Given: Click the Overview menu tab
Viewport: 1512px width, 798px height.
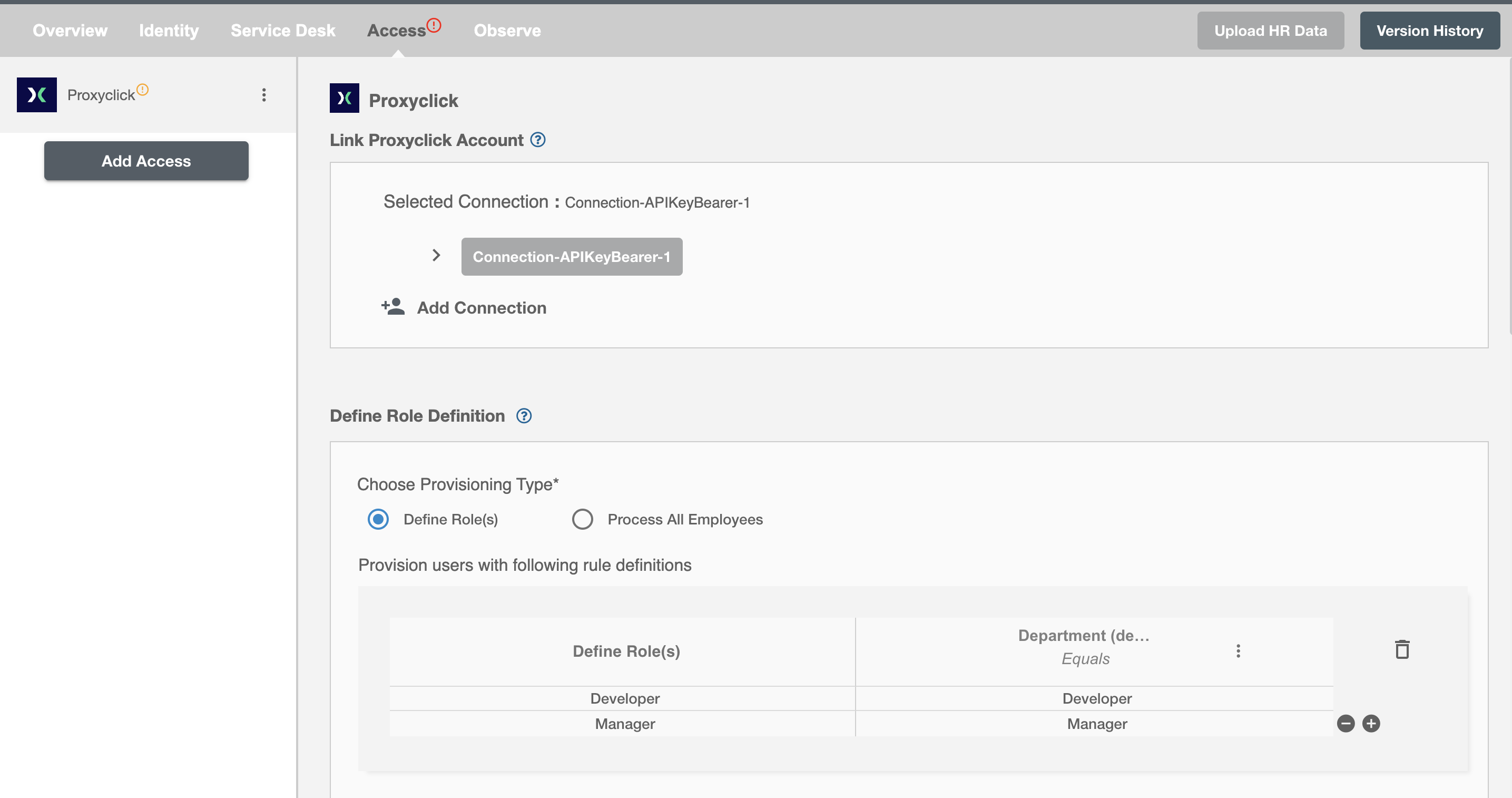Looking at the screenshot, I should [70, 30].
